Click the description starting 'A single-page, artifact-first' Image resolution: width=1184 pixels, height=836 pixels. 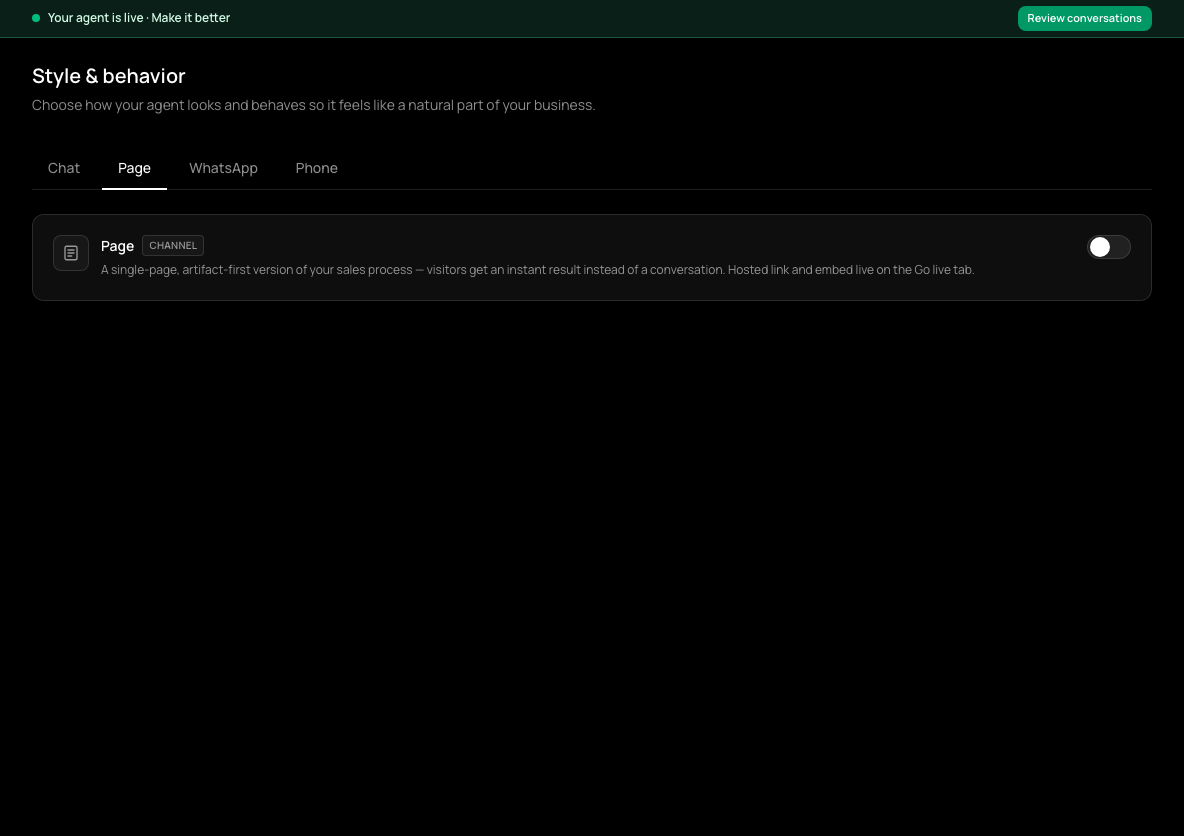point(538,270)
